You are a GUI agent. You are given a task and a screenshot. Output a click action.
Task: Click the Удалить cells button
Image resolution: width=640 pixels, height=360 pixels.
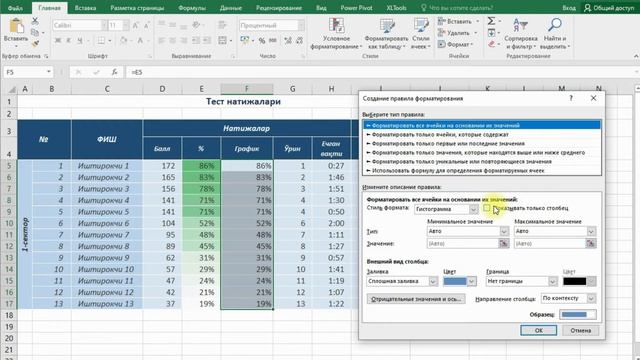click(x=457, y=33)
